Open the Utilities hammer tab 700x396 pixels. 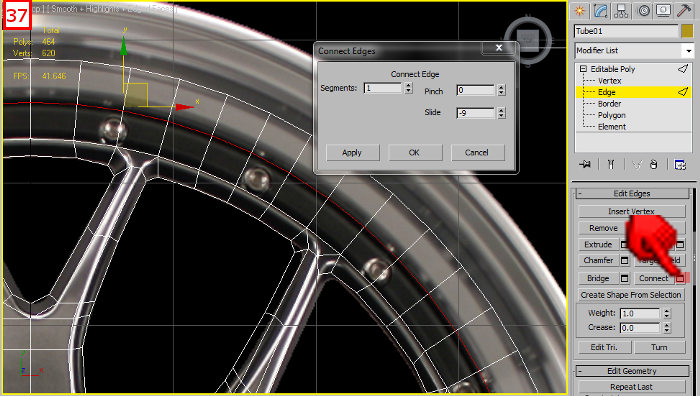coord(684,11)
